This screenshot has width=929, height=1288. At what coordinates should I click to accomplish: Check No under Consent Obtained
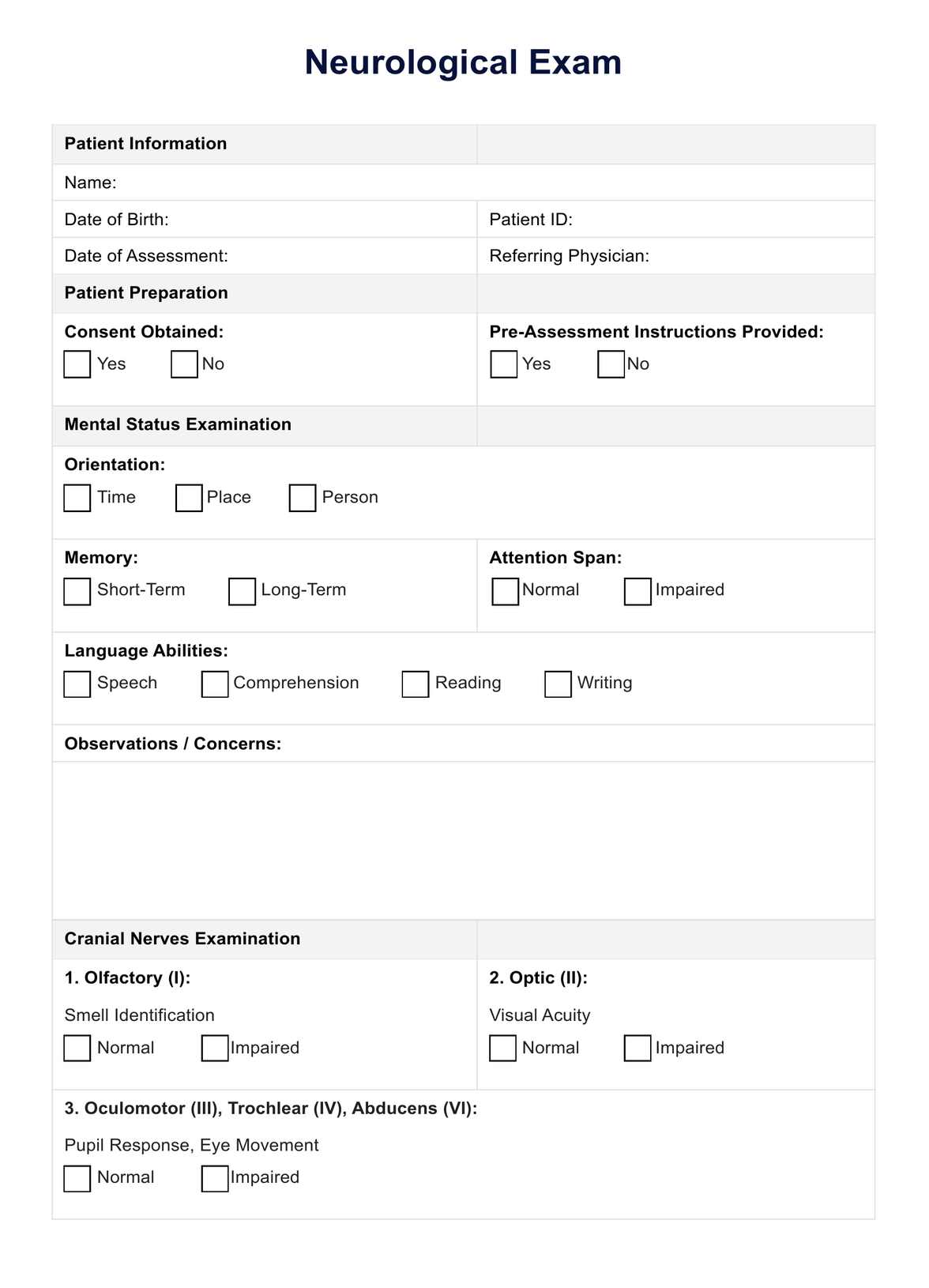(184, 364)
